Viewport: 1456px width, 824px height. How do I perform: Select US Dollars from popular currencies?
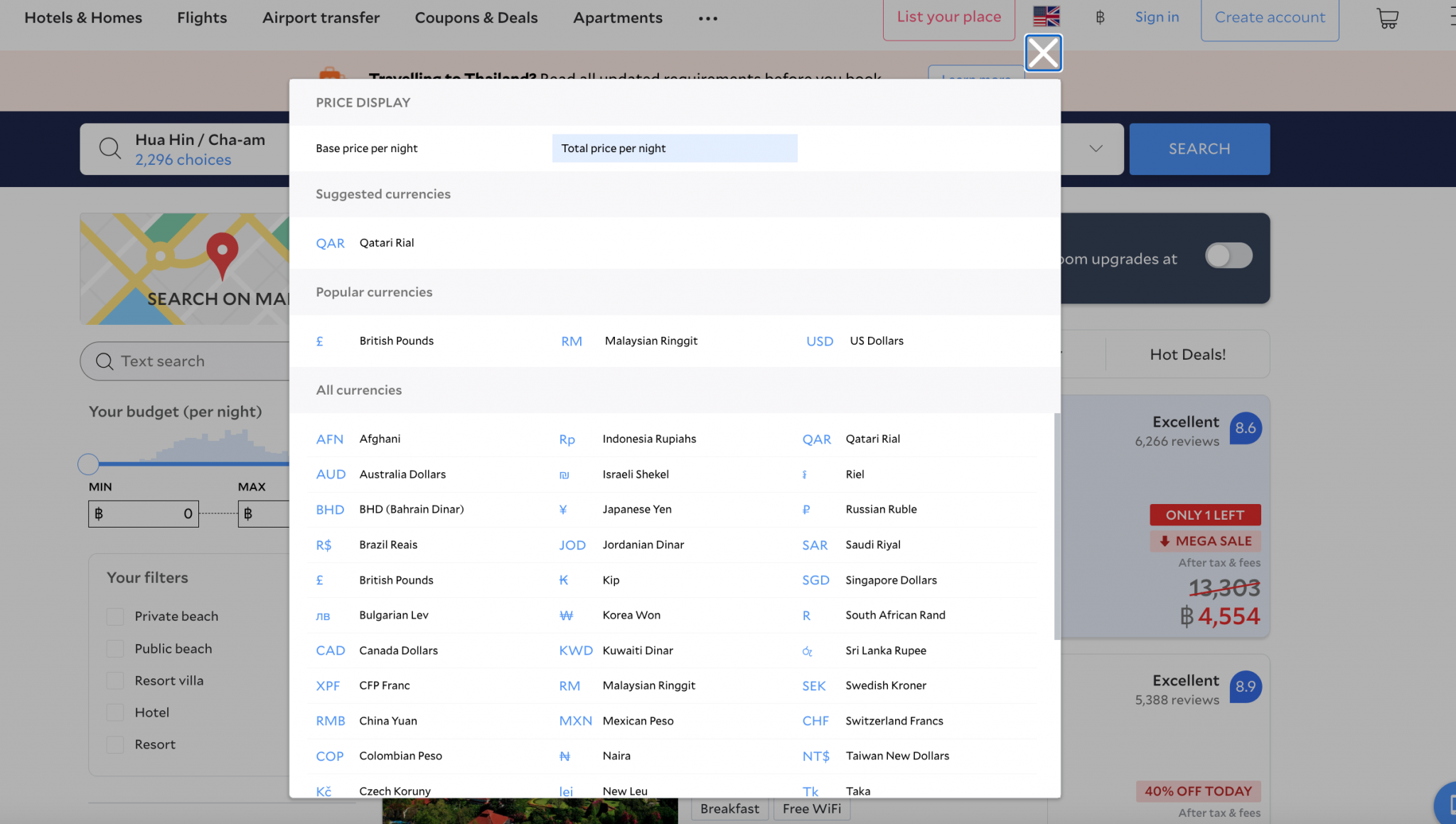click(x=875, y=341)
